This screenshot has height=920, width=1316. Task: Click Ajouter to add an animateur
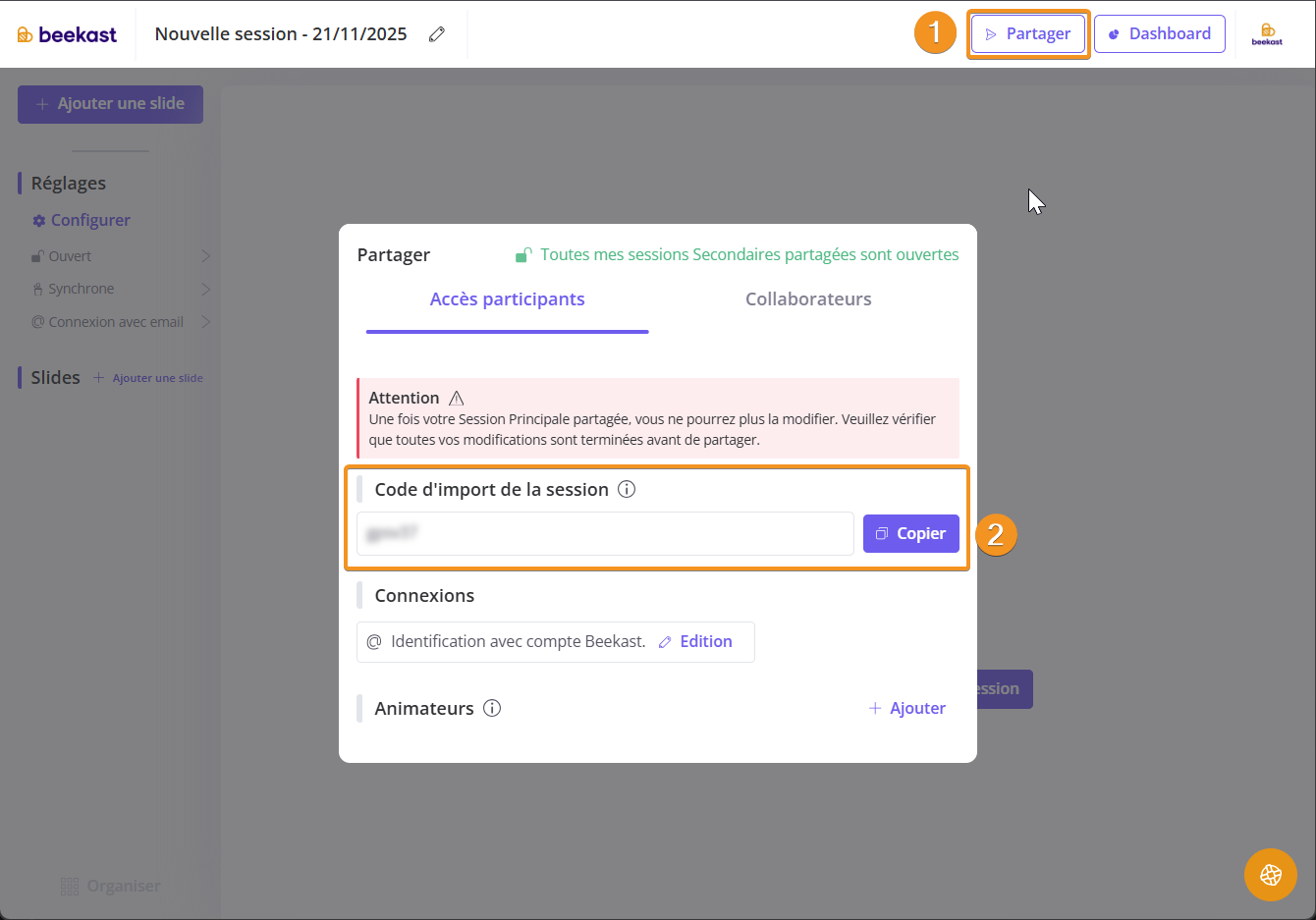coord(906,708)
